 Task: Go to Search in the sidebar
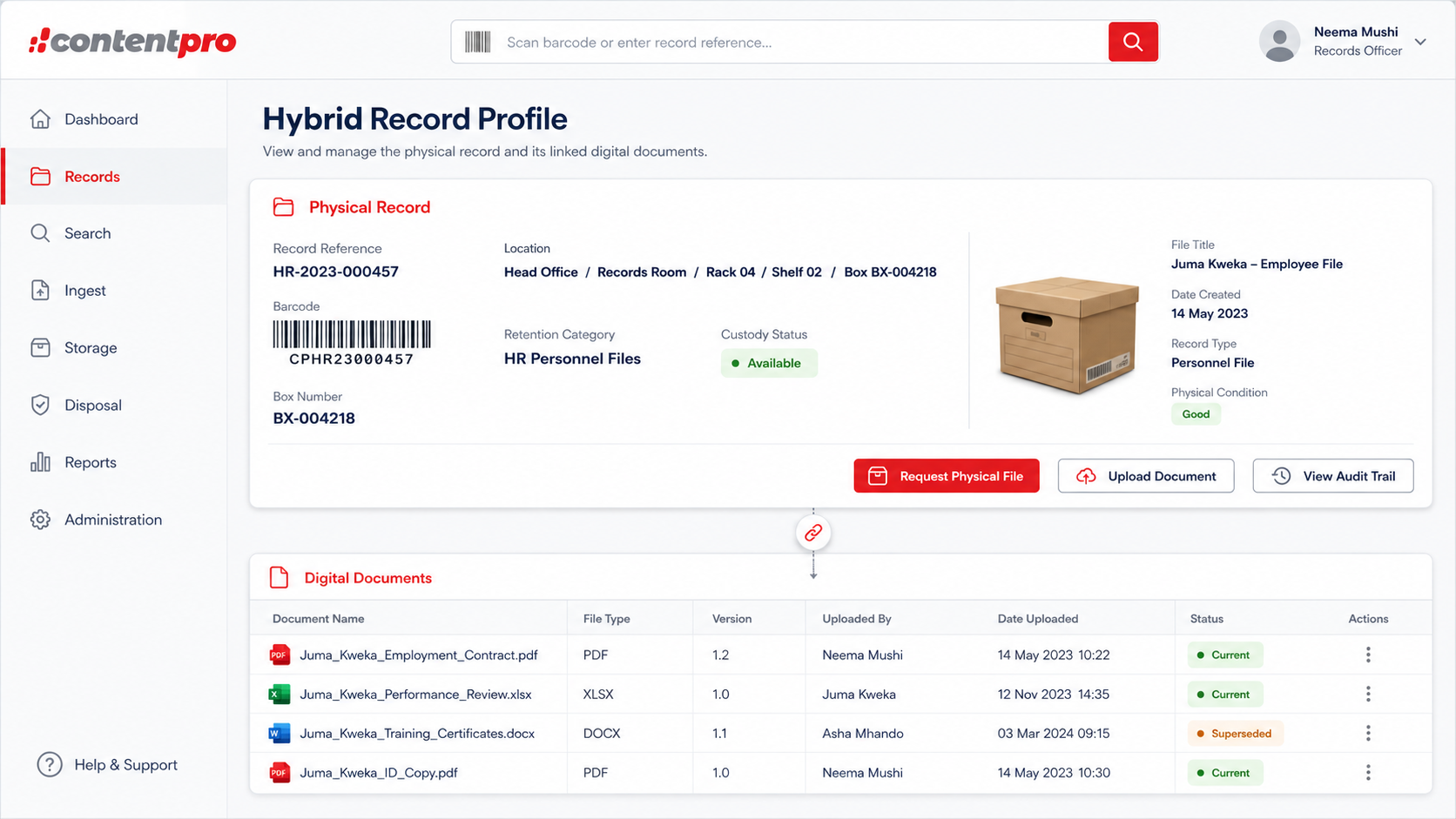click(x=114, y=233)
